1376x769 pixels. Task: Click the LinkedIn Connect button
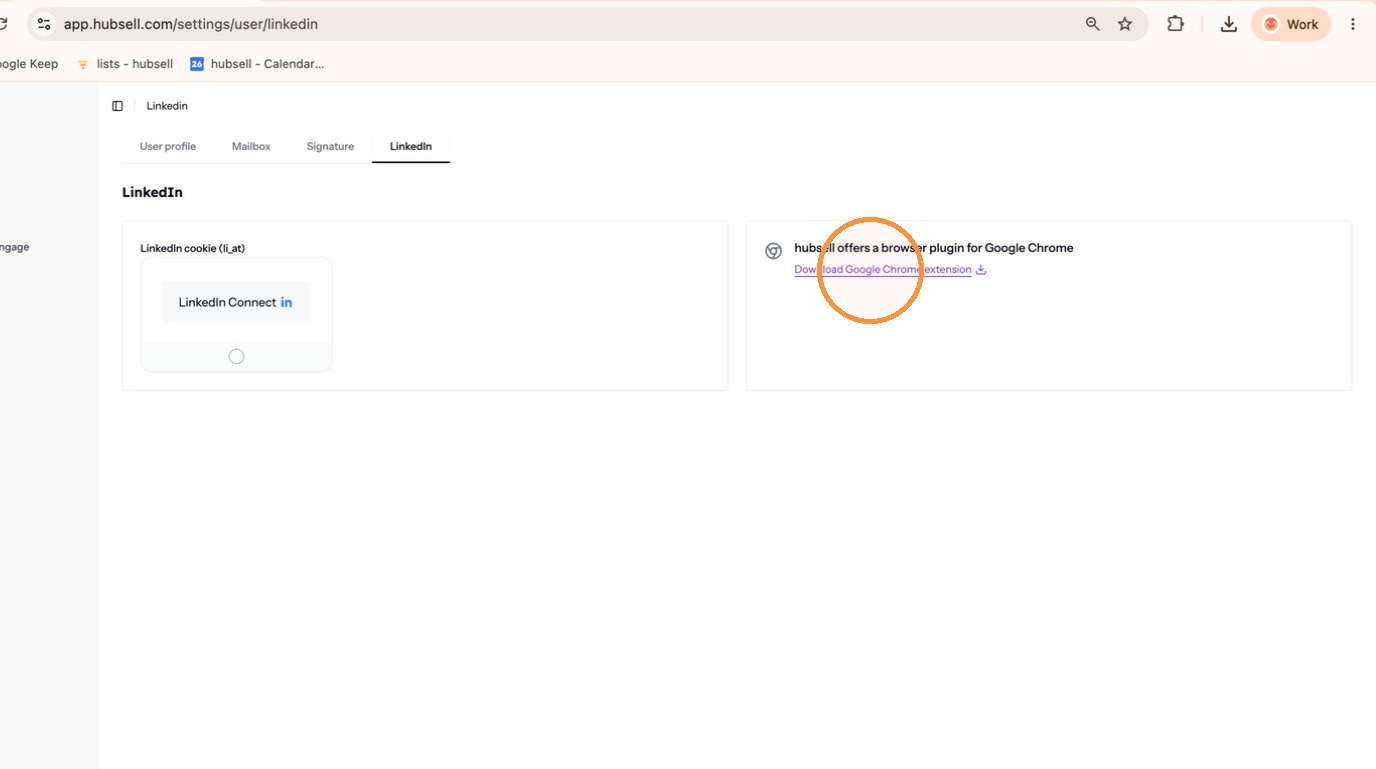pyautogui.click(x=236, y=302)
